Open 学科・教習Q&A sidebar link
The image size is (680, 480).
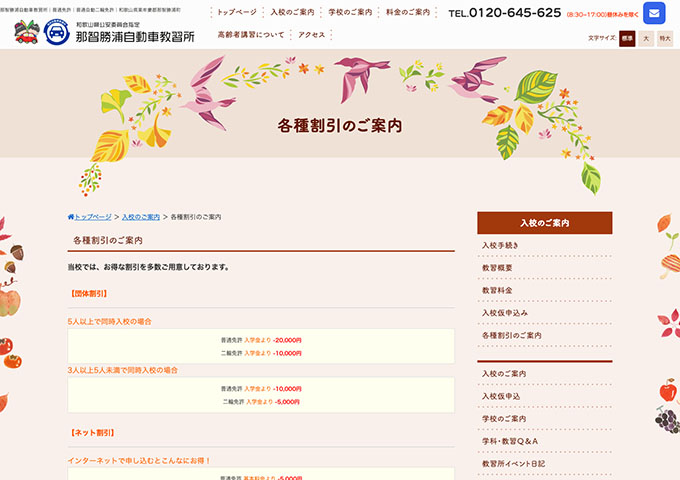coord(510,441)
